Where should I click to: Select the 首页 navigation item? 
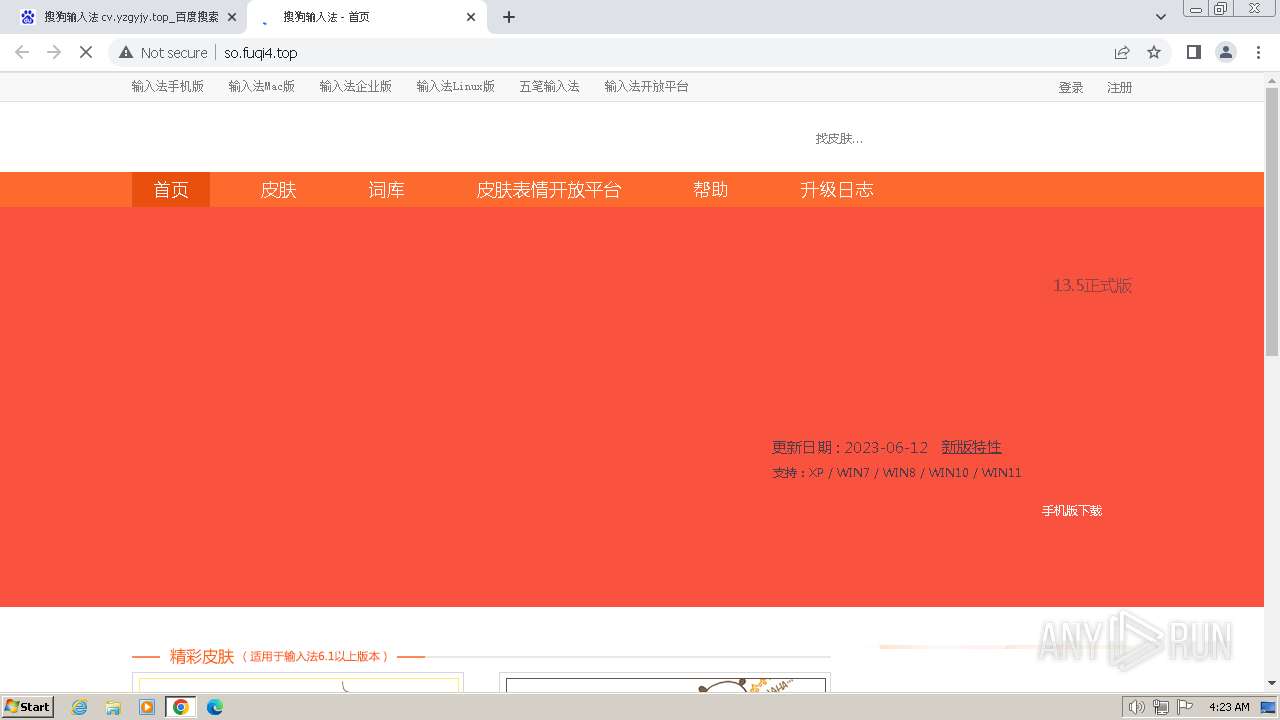(171, 190)
